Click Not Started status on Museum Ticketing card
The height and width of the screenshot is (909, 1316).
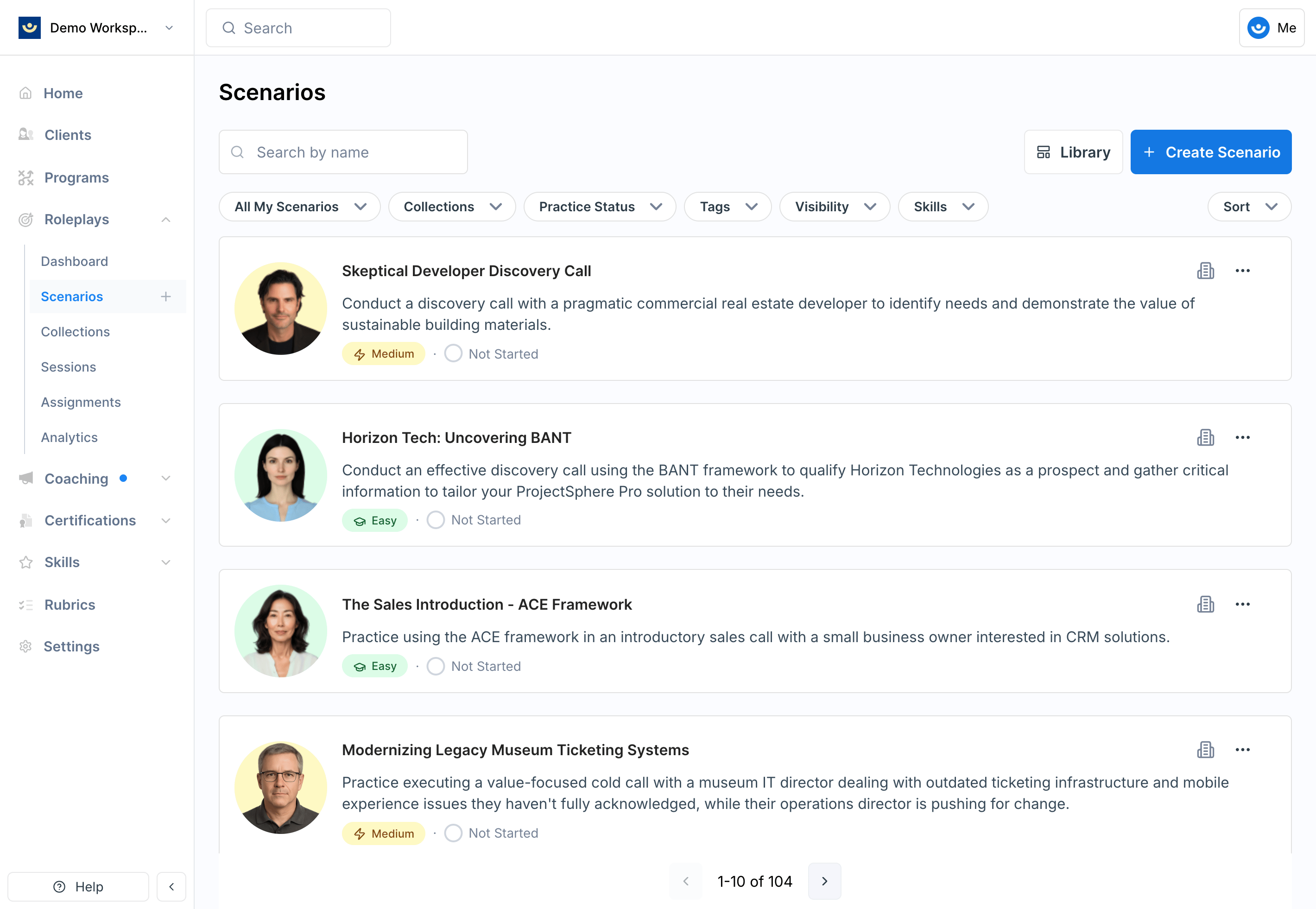coord(492,833)
